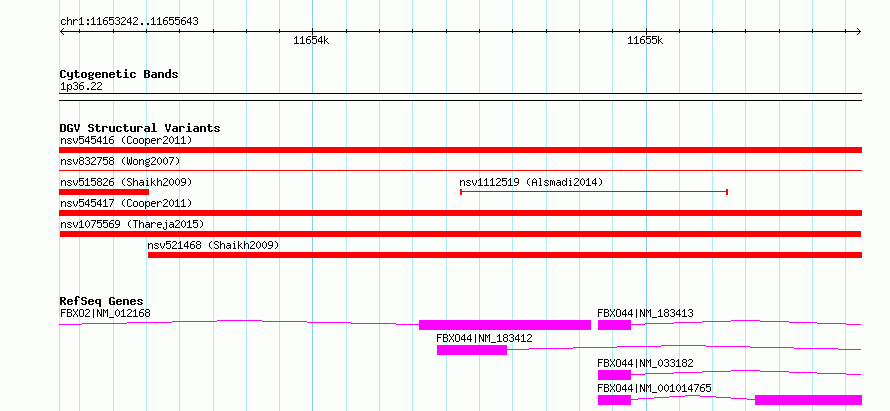890x411 pixels.
Task: Select the nsv515826 (Shaikh2009) variant label
Action: coord(126,182)
